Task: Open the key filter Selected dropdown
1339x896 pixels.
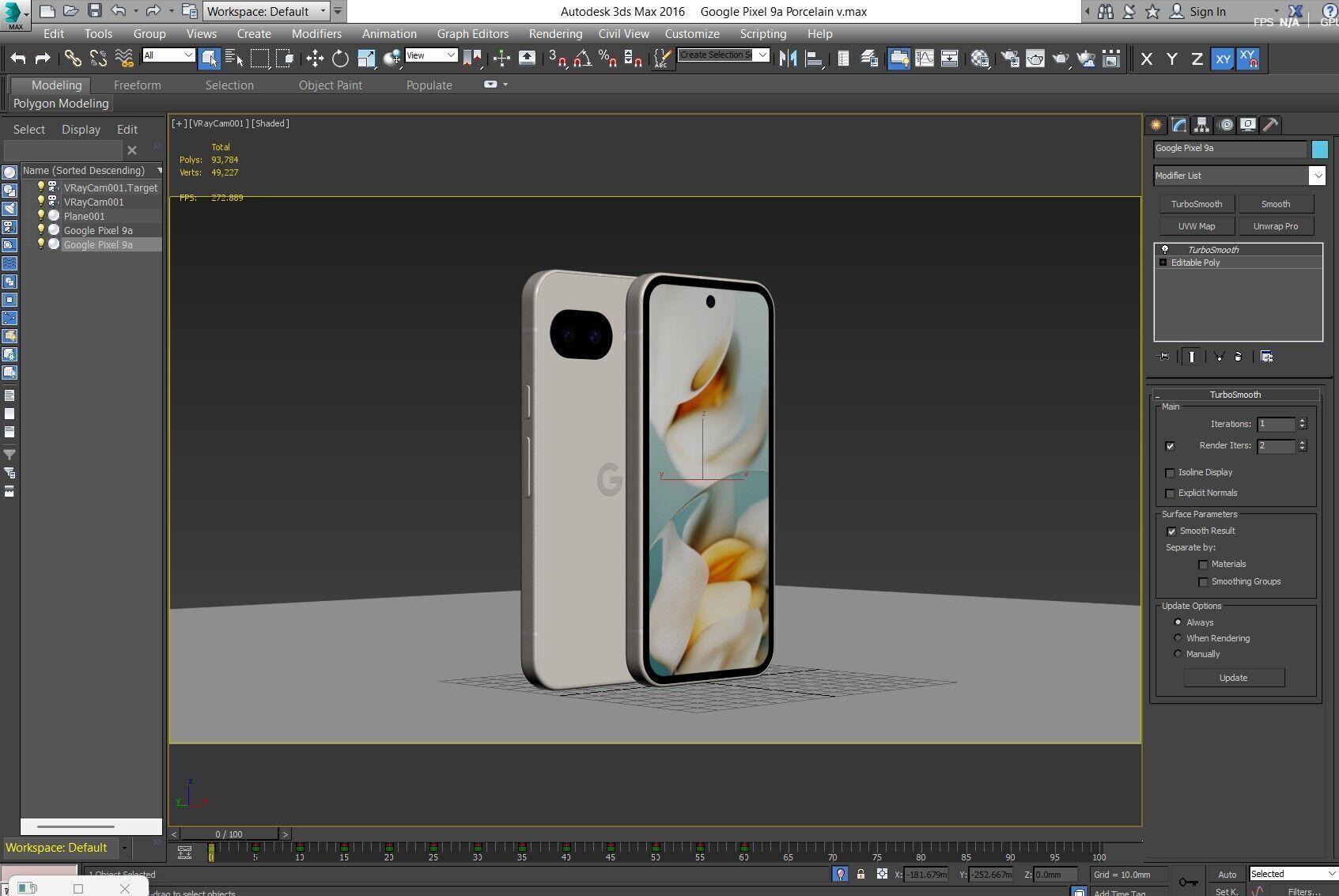Action: (x=1293, y=874)
